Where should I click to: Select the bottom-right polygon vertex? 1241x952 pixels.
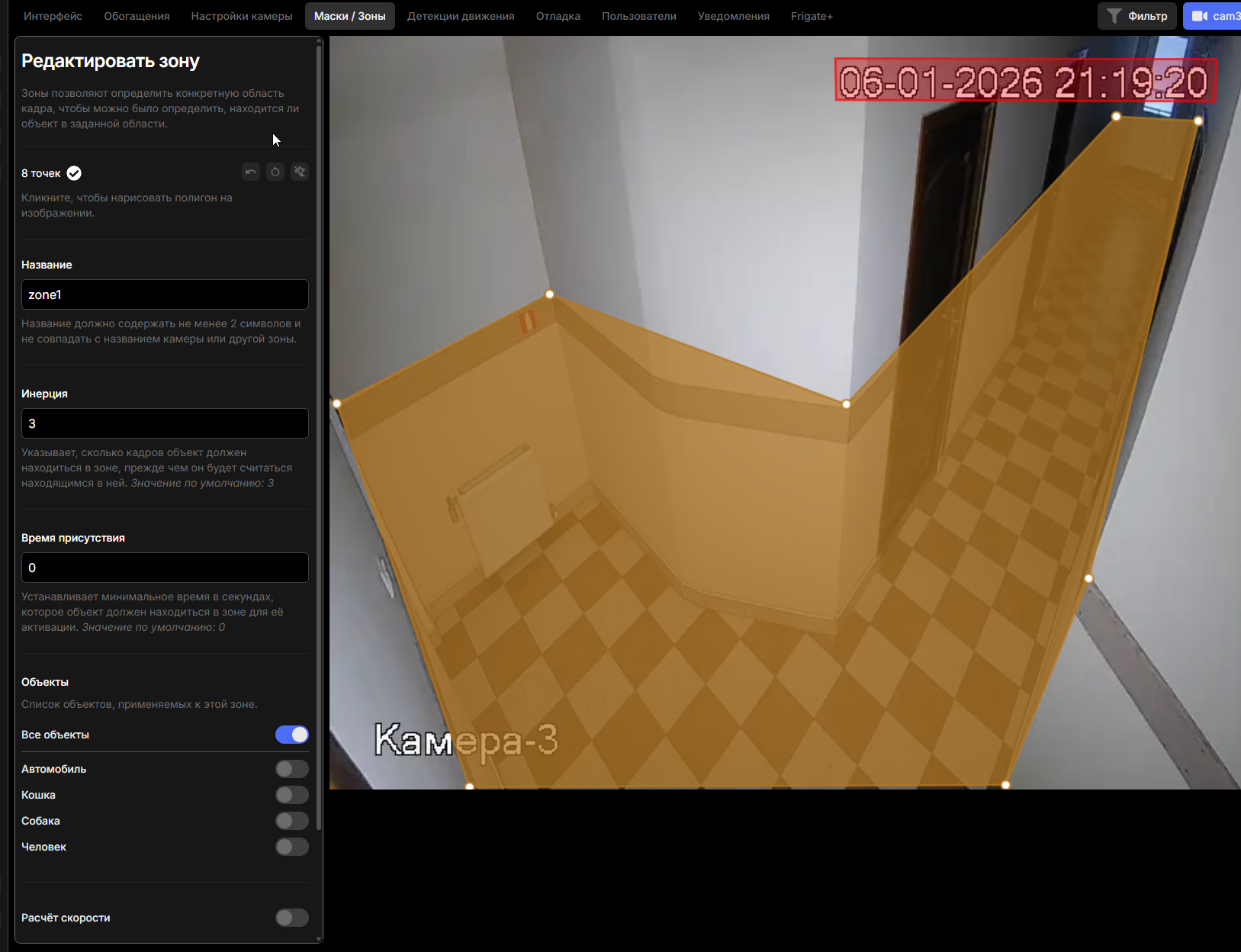pos(1006,785)
